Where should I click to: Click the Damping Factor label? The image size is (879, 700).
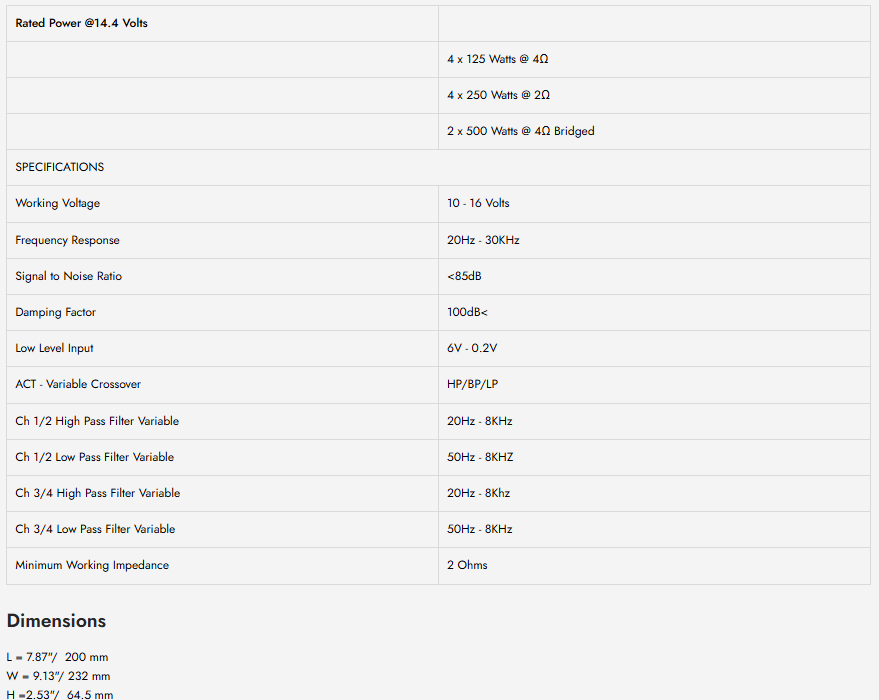pyautogui.click(x=55, y=313)
